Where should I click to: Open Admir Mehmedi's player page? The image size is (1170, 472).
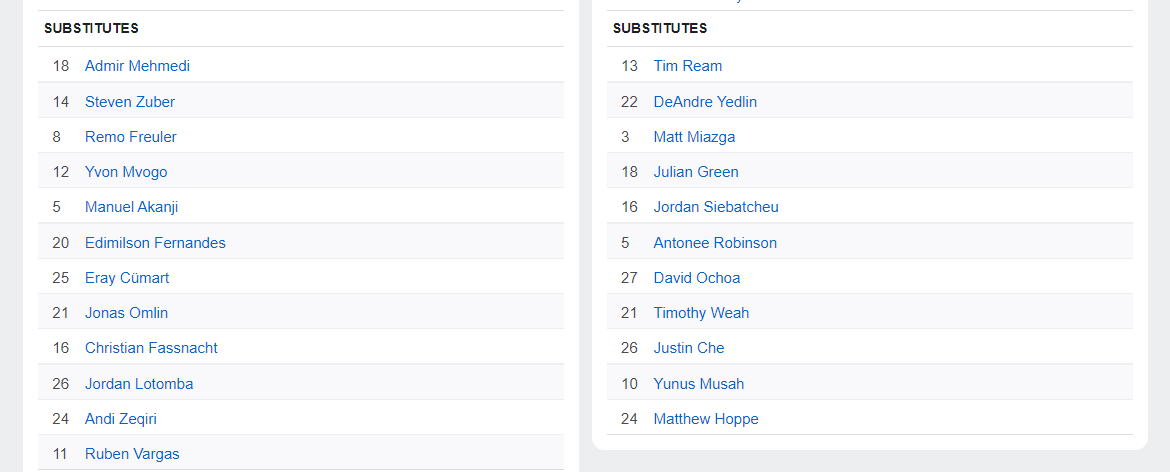137,66
